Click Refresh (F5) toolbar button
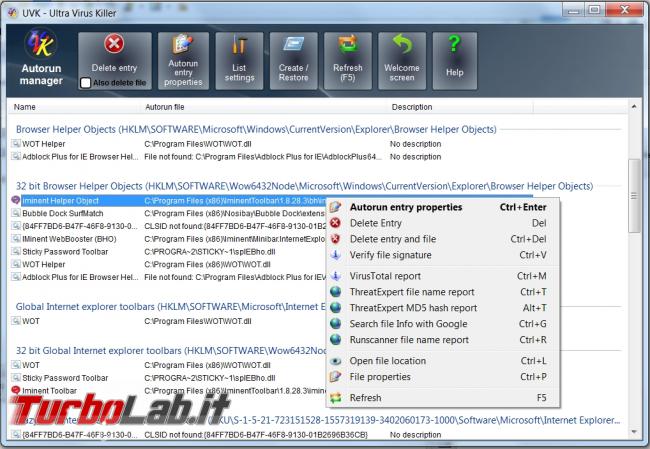 348,61
